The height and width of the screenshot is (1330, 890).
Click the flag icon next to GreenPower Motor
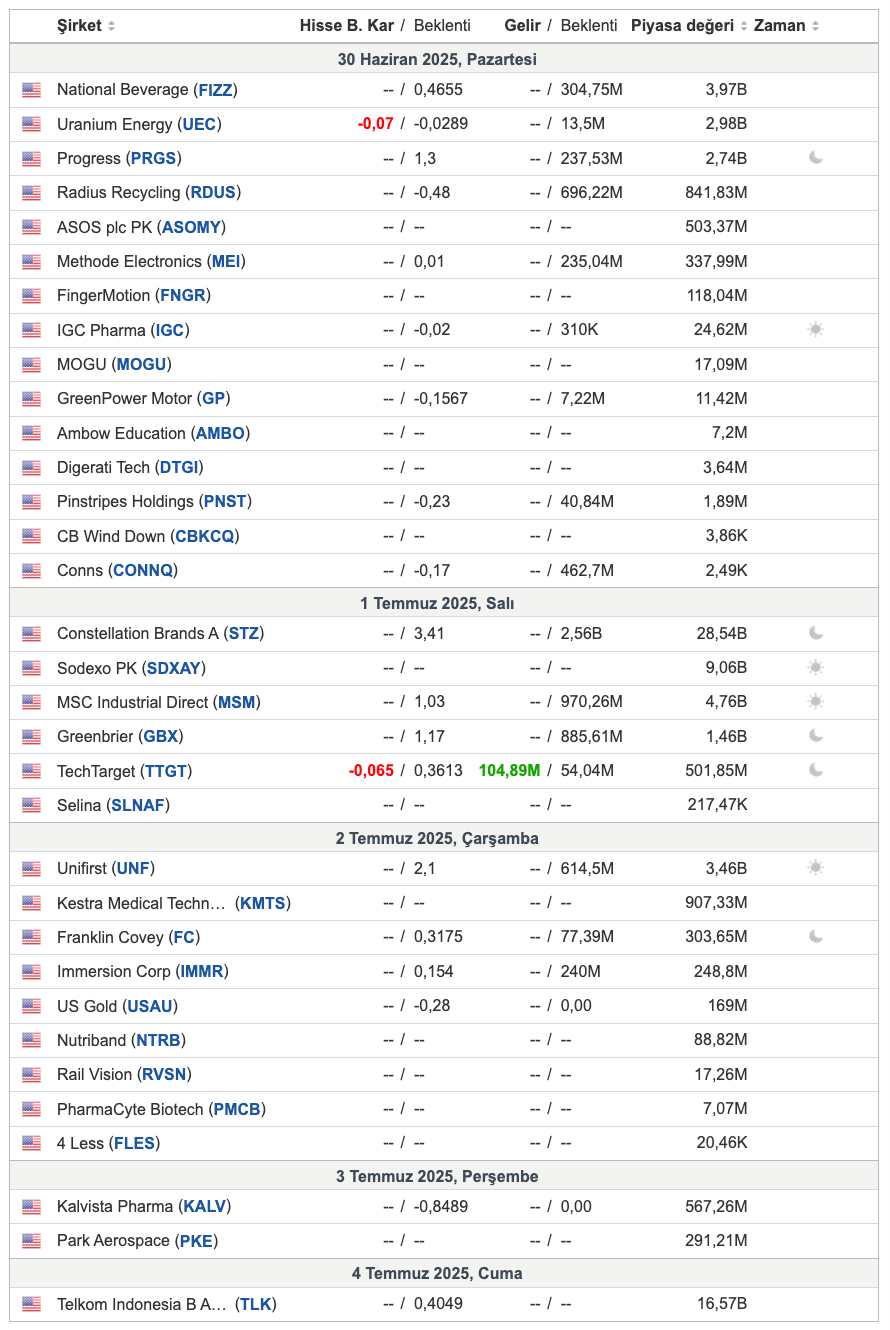pyautogui.click(x=32, y=399)
